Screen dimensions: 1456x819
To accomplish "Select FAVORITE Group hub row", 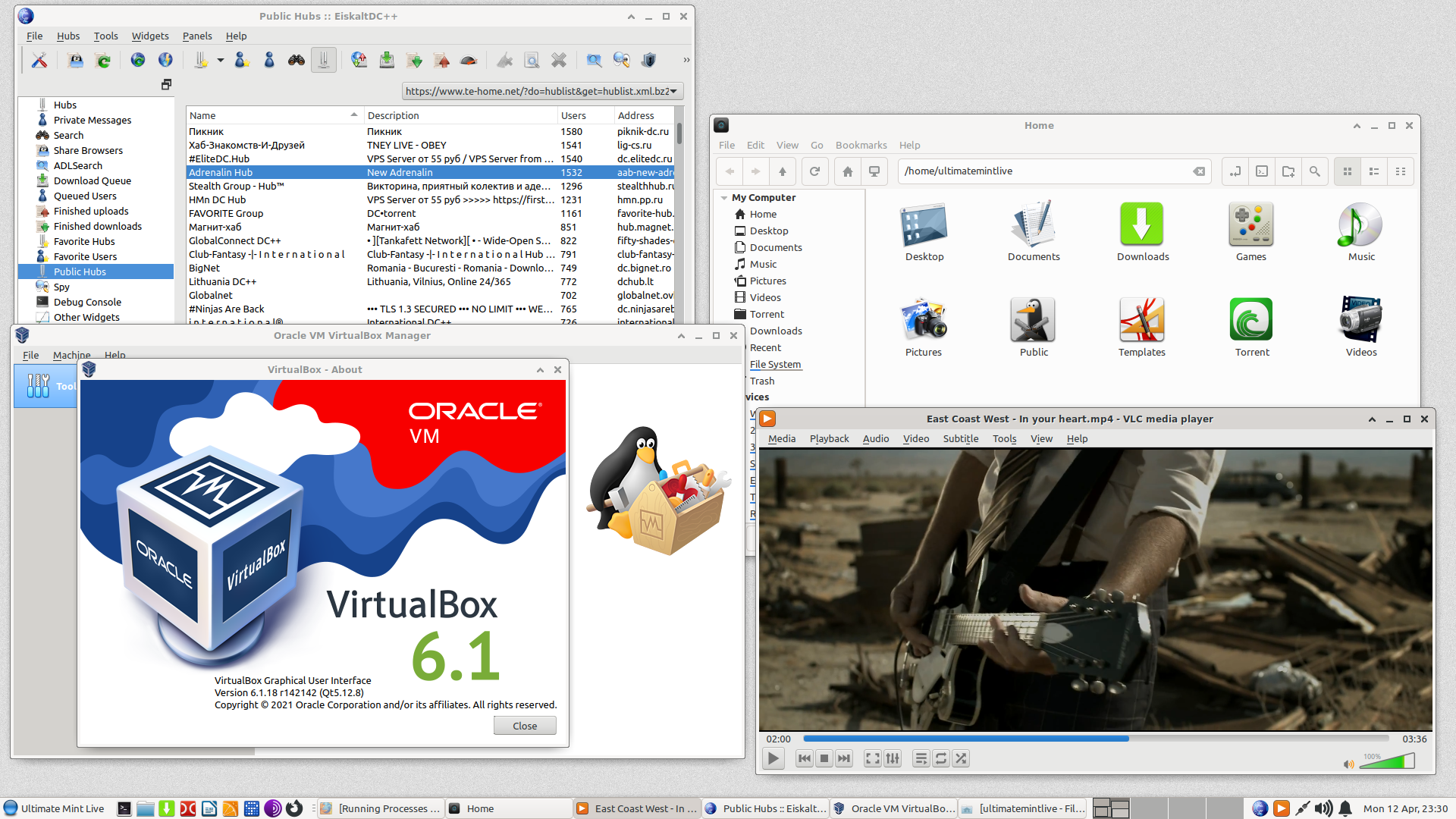I will (226, 213).
